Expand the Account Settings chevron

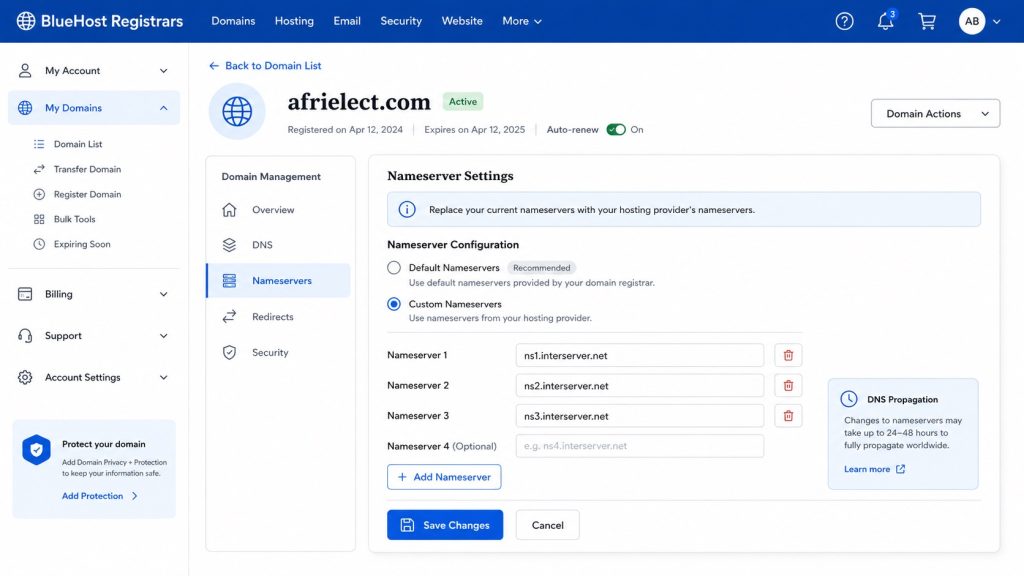pyautogui.click(x=163, y=377)
